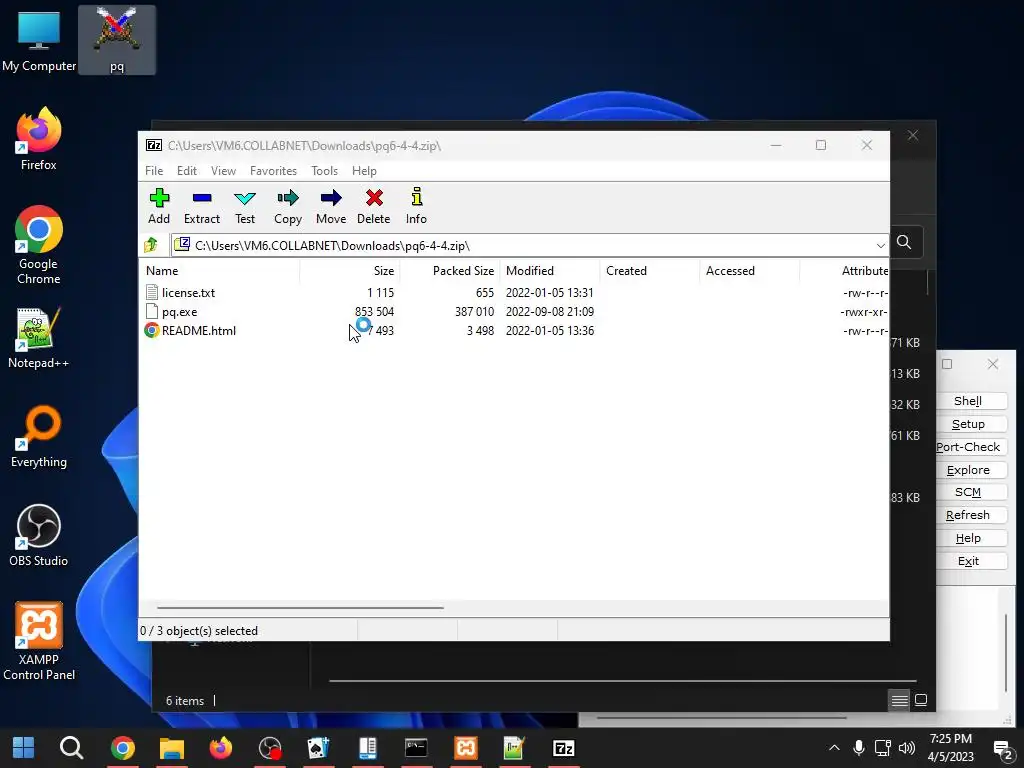The height and width of the screenshot is (768, 1024).
Task: Click the microphone tray icon
Action: pyautogui.click(x=859, y=748)
